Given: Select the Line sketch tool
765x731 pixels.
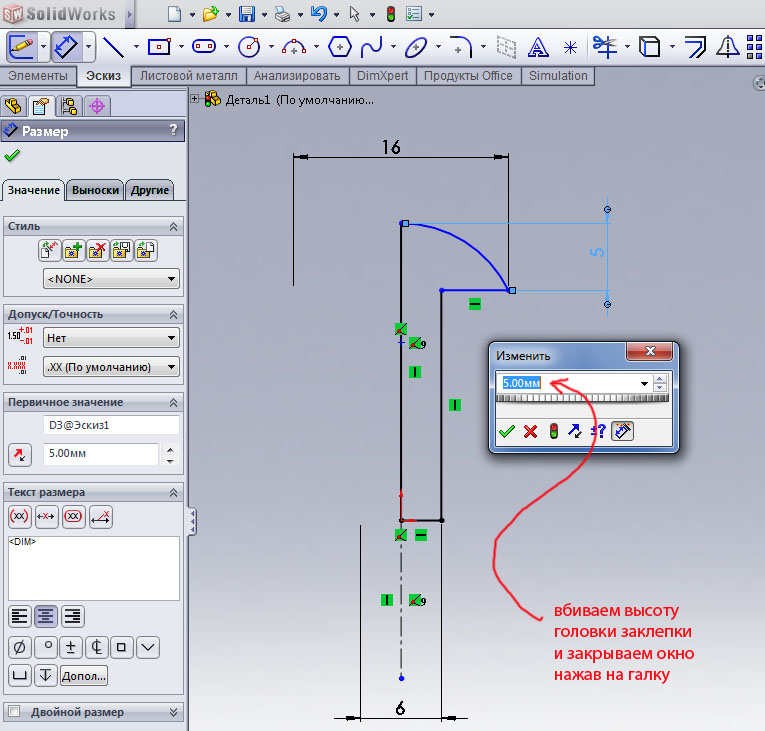Looking at the screenshot, I should (112, 46).
